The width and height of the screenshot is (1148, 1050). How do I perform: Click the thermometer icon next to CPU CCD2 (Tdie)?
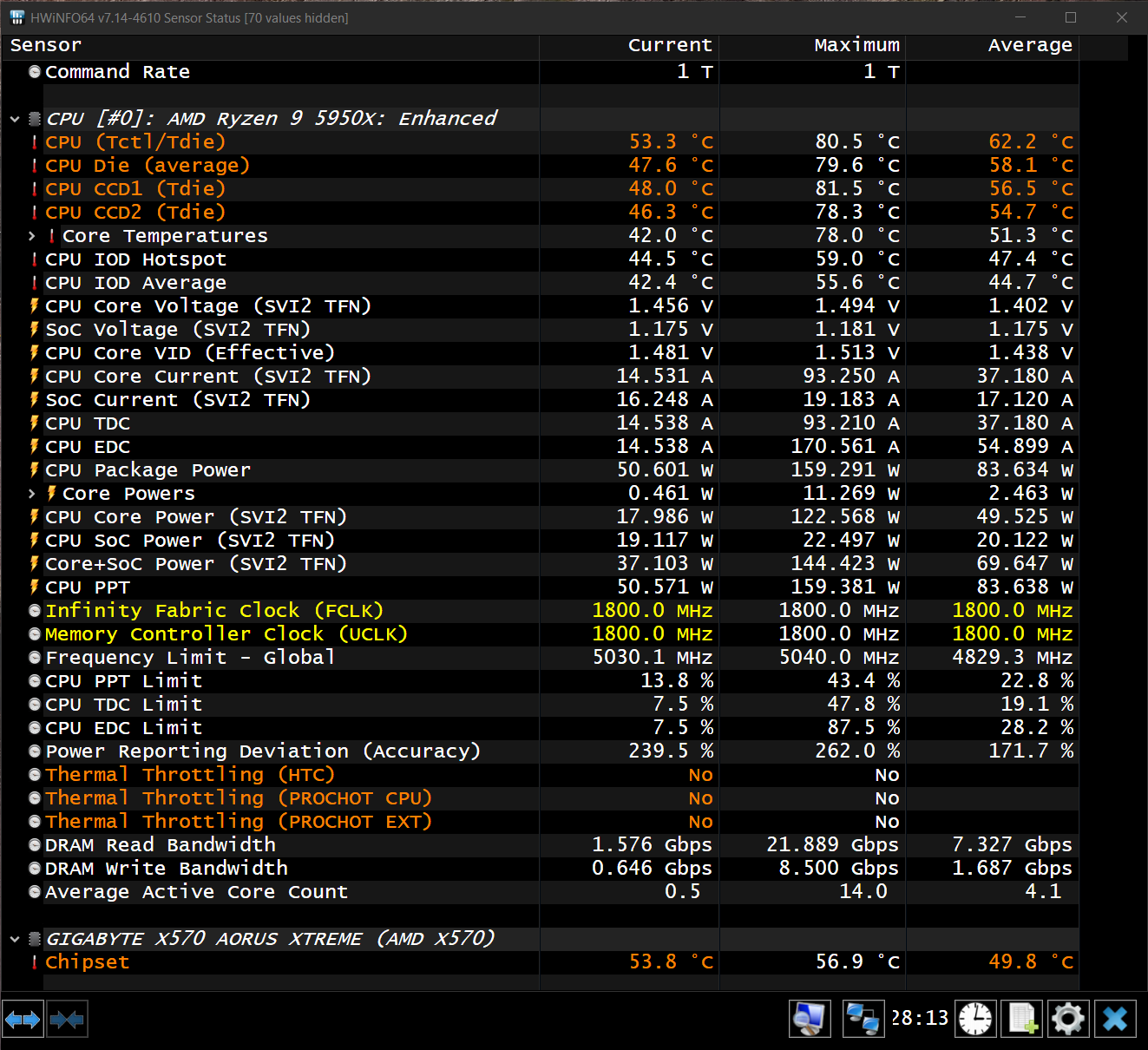point(35,213)
